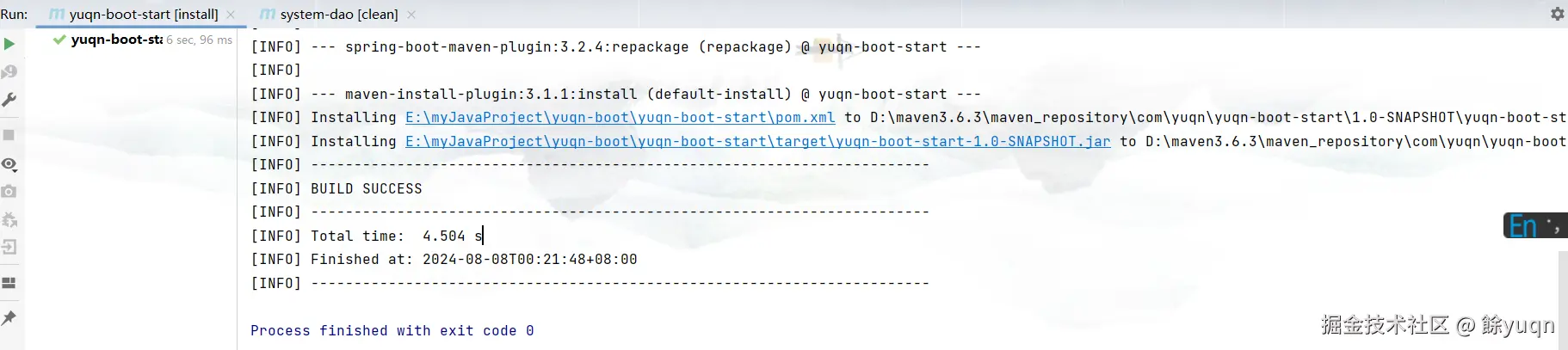1568x350 pixels.
Task: Open Run panel gear settings
Action: click(x=1557, y=14)
